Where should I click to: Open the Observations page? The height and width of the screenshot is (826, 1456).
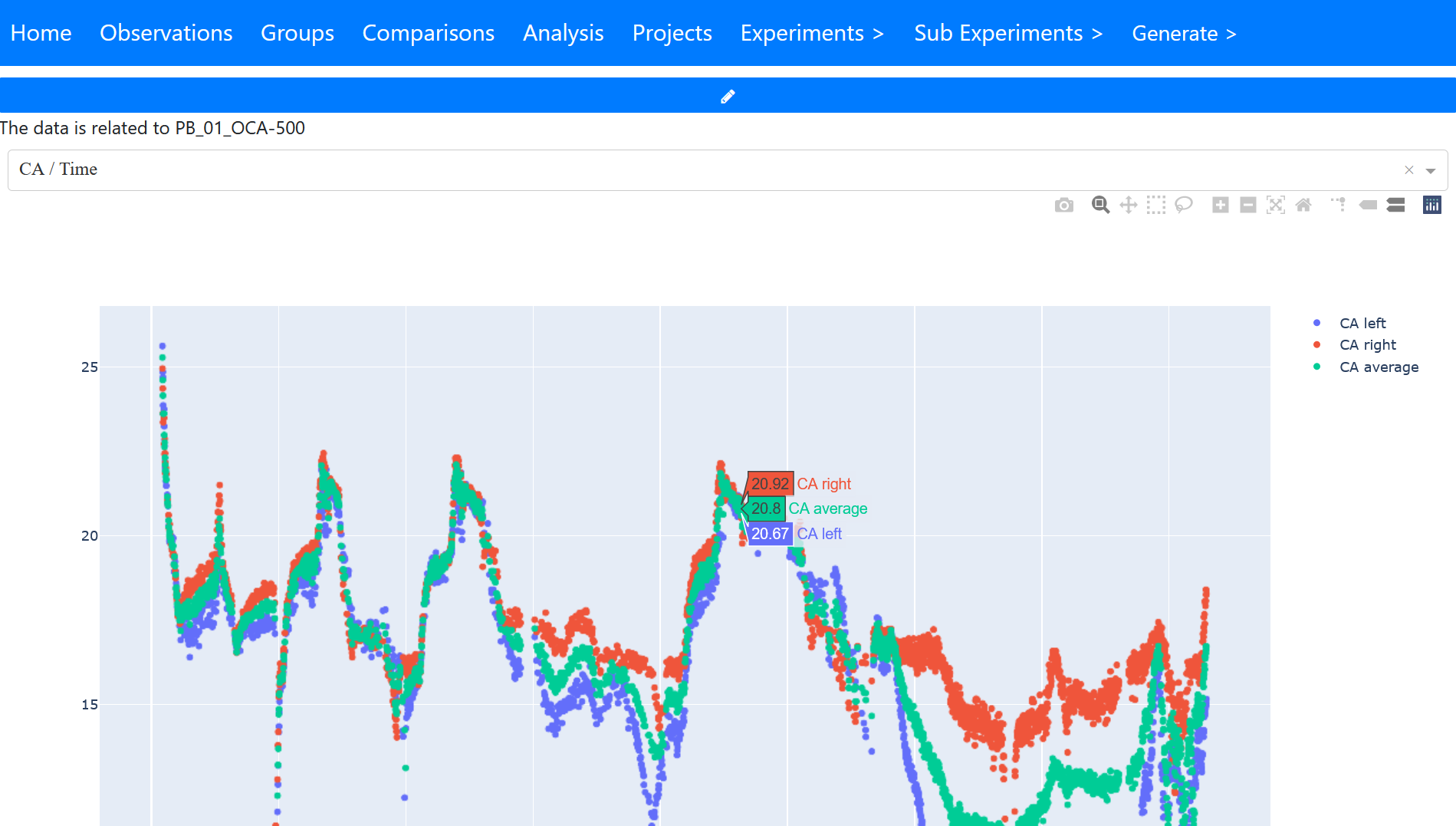tap(166, 33)
